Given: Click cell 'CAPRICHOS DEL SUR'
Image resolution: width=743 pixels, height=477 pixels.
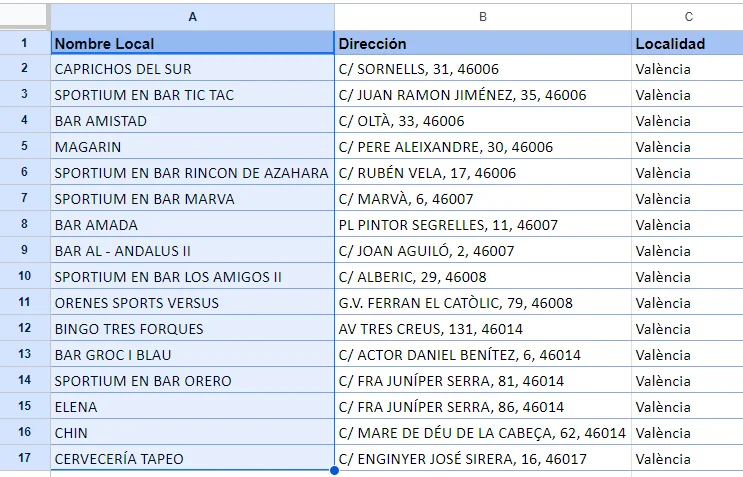Looking at the screenshot, I should tap(192, 69).
